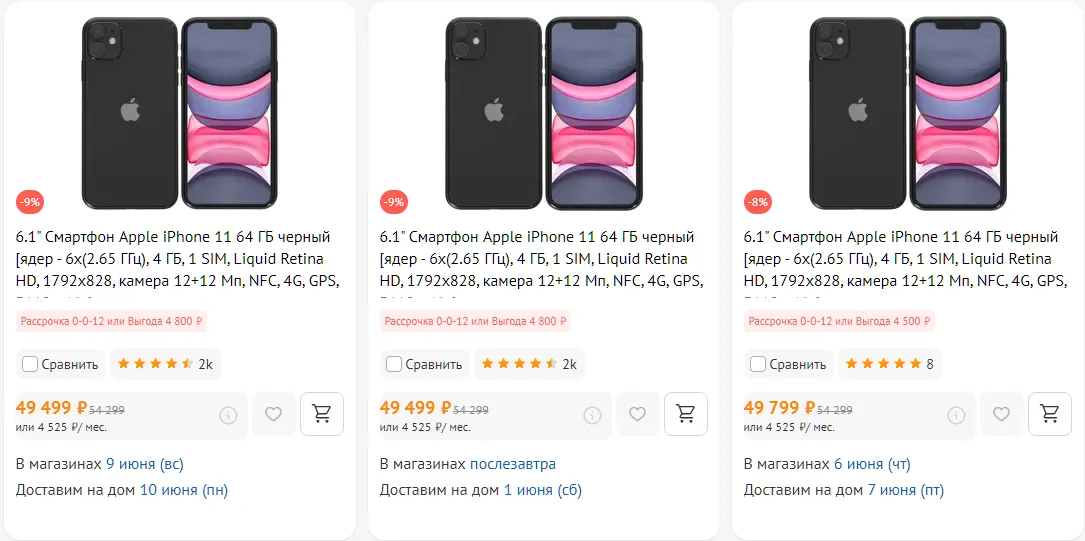Open the 6 июня (чт) store pickup link
Image resolution: width=1085 pixels, height=541 pixels.
(872, 464)
